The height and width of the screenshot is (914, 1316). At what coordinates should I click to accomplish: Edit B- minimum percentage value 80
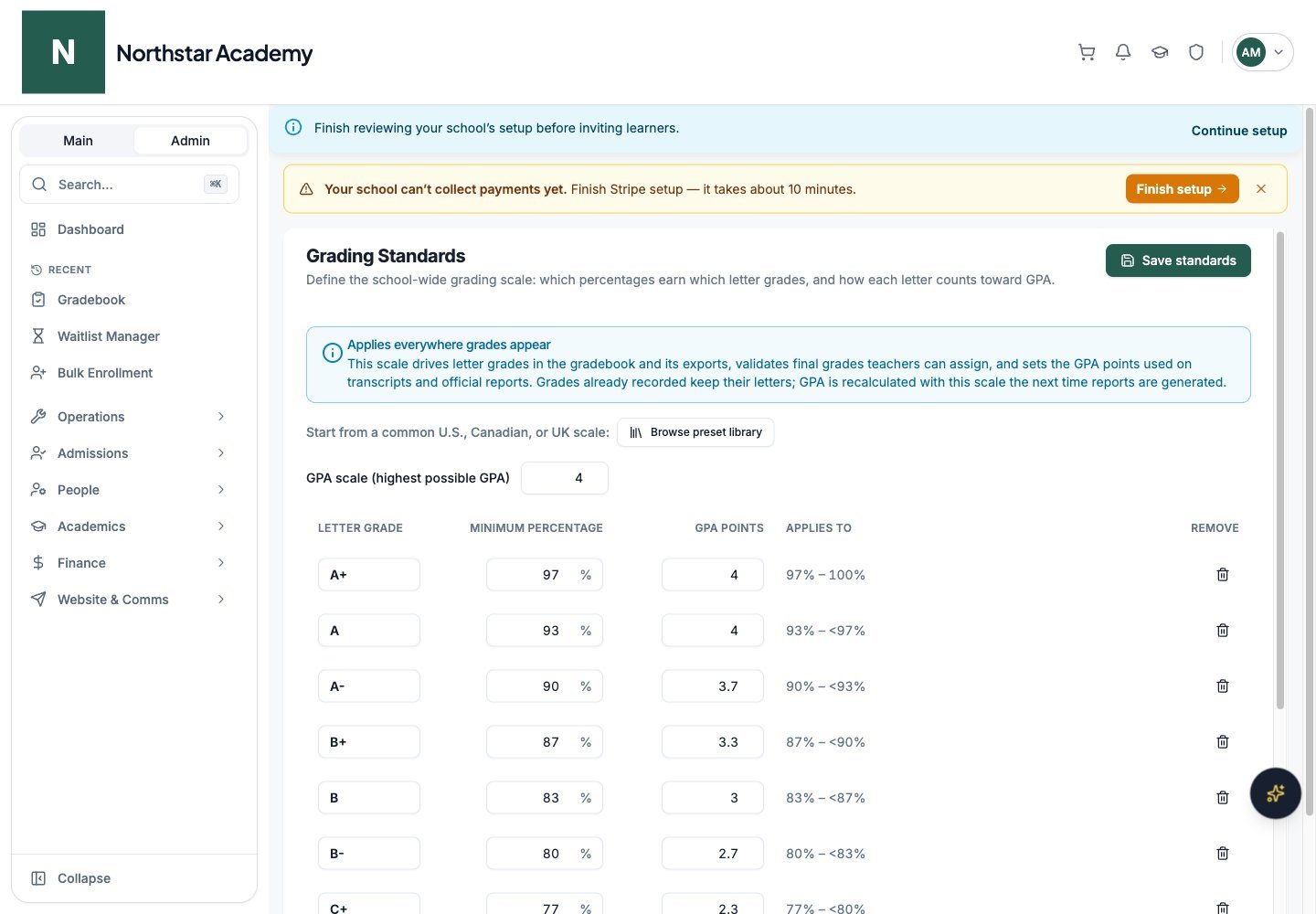(545, 854)
